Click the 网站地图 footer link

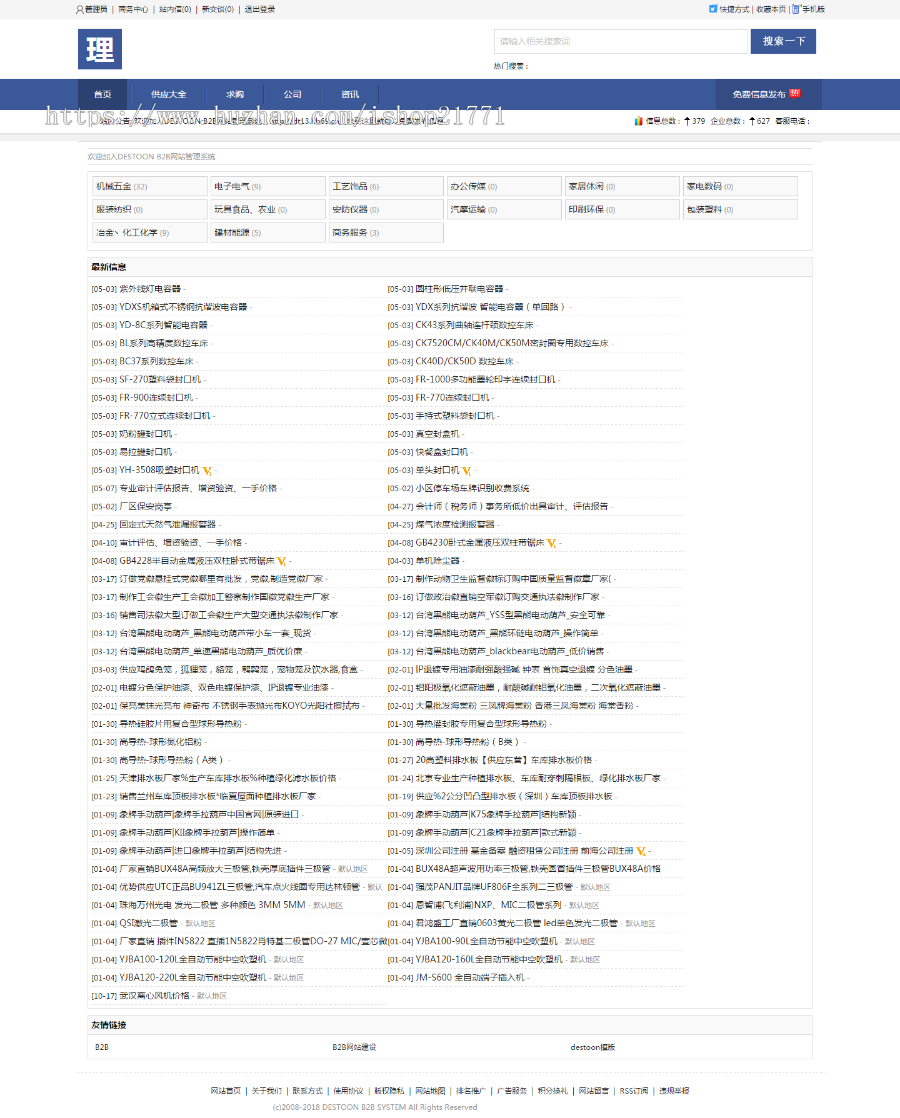point(430,1091)
